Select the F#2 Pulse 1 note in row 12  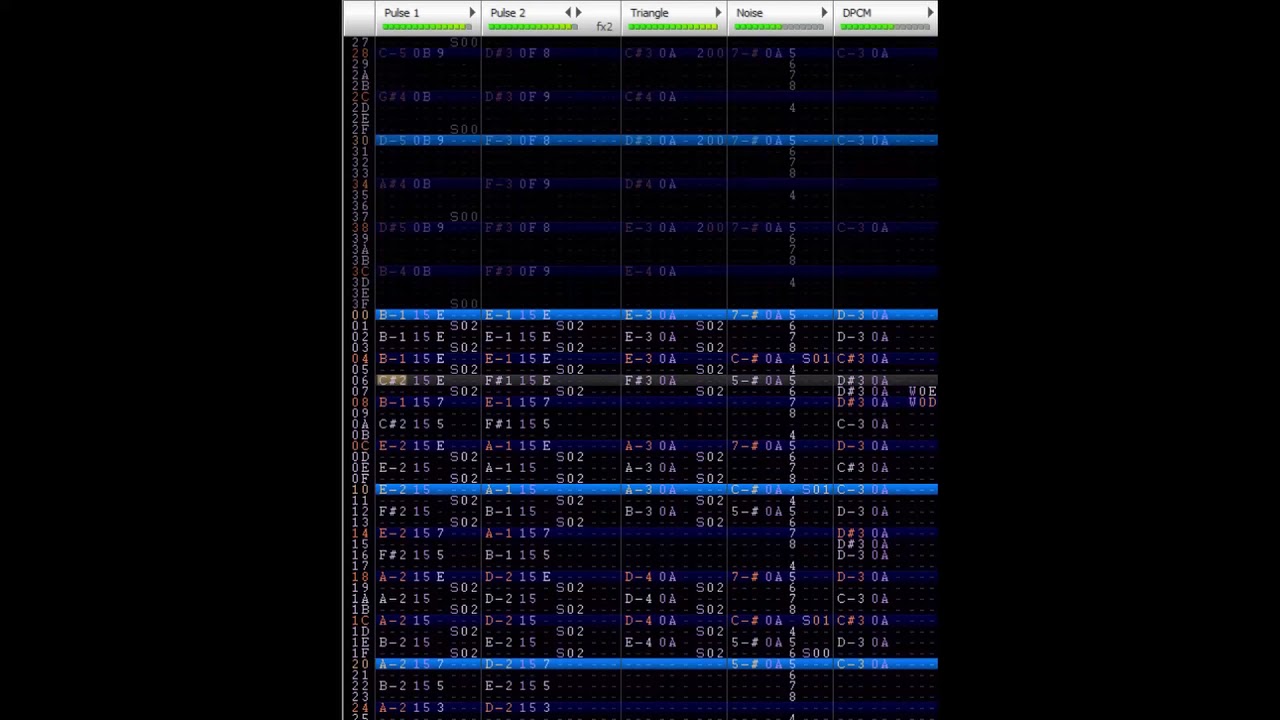[391, 512]
